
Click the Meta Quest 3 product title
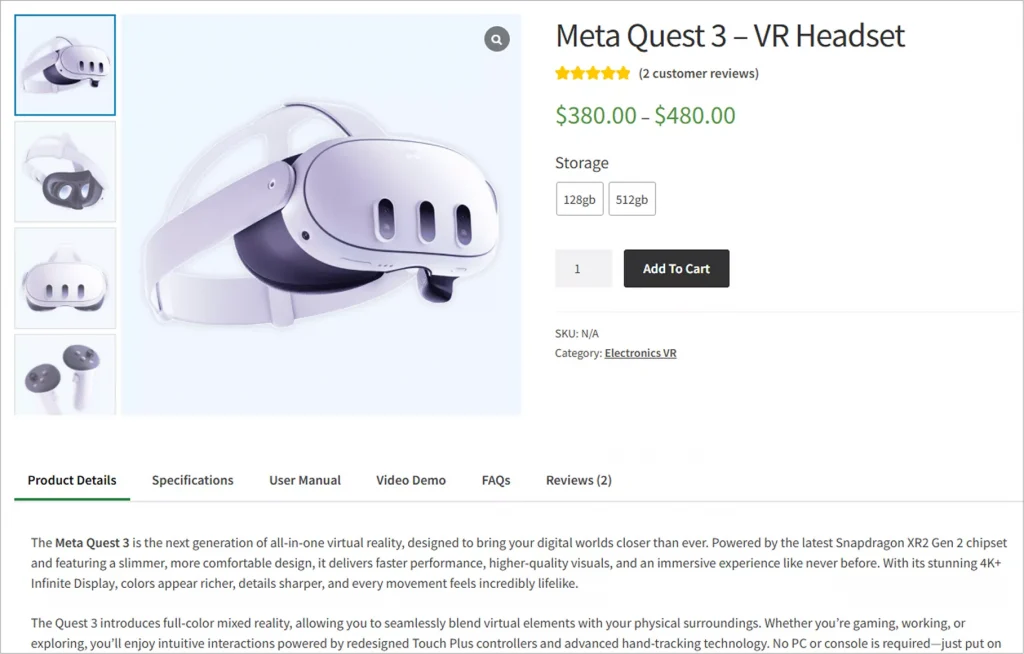coord(730,36)
